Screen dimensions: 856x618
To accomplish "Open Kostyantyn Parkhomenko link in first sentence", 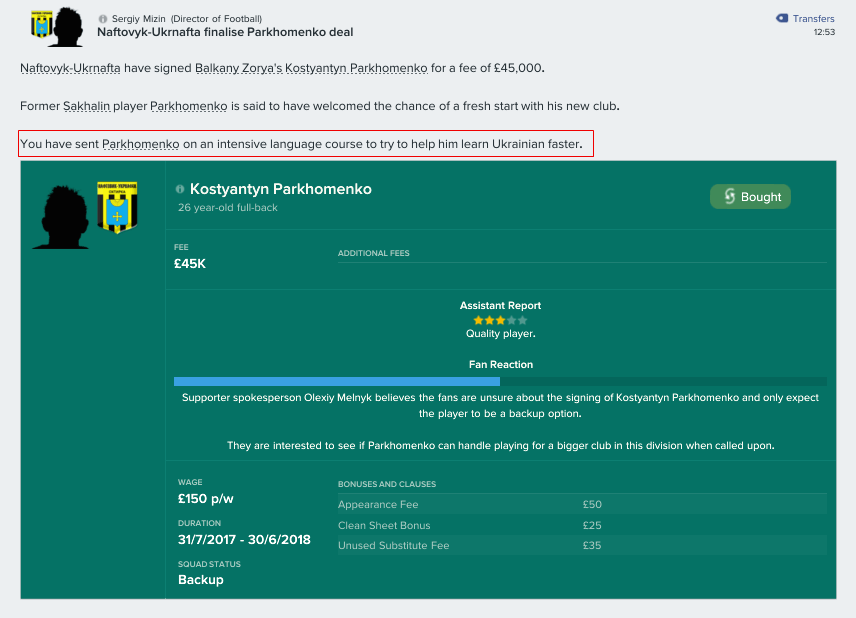I will click(x=356, y=68).
